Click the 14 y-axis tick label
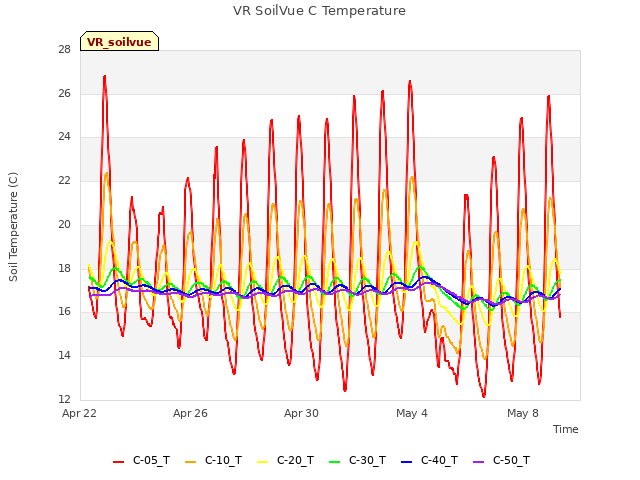The width and height of the screenshot is (640, 480). point(64,356)
